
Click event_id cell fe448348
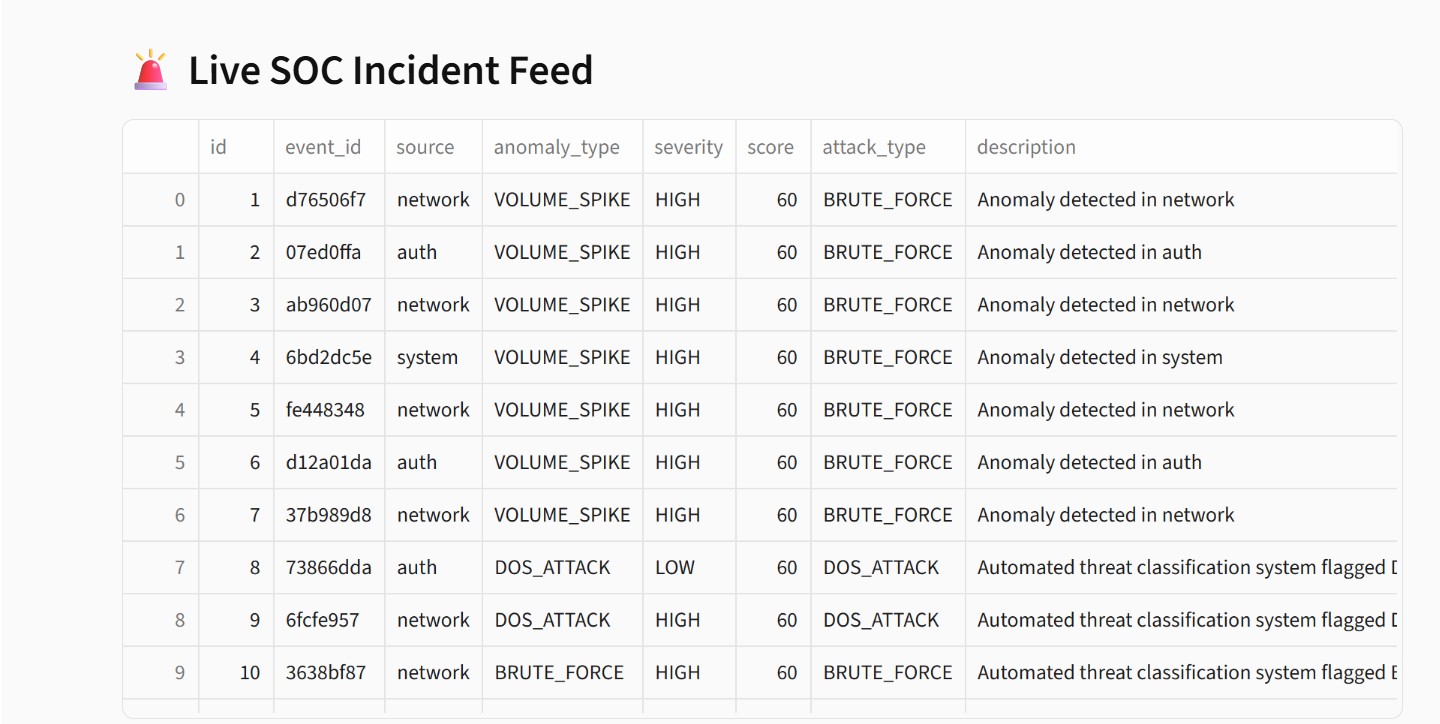coord(329,410)
